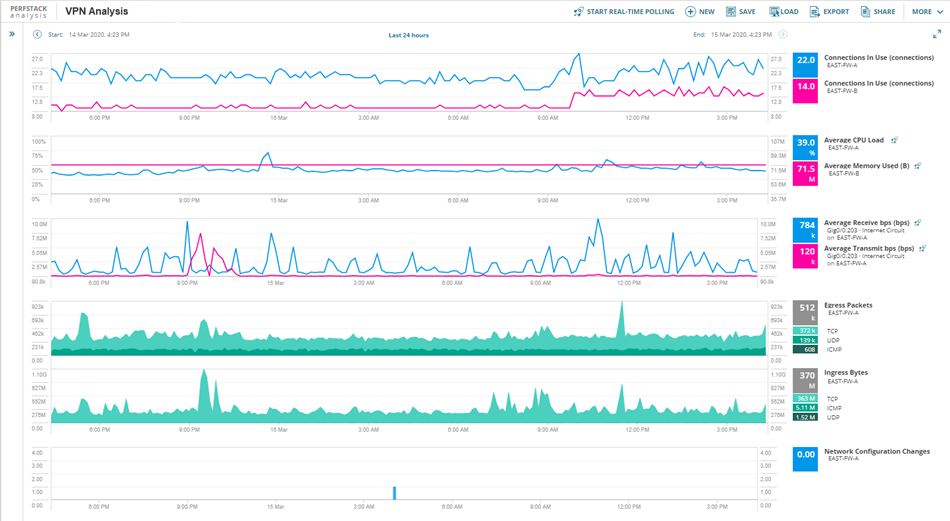Click the Start date 14 Mar 2020 field
The height and width of the screenshot is (521, 950).
point(99,35)
